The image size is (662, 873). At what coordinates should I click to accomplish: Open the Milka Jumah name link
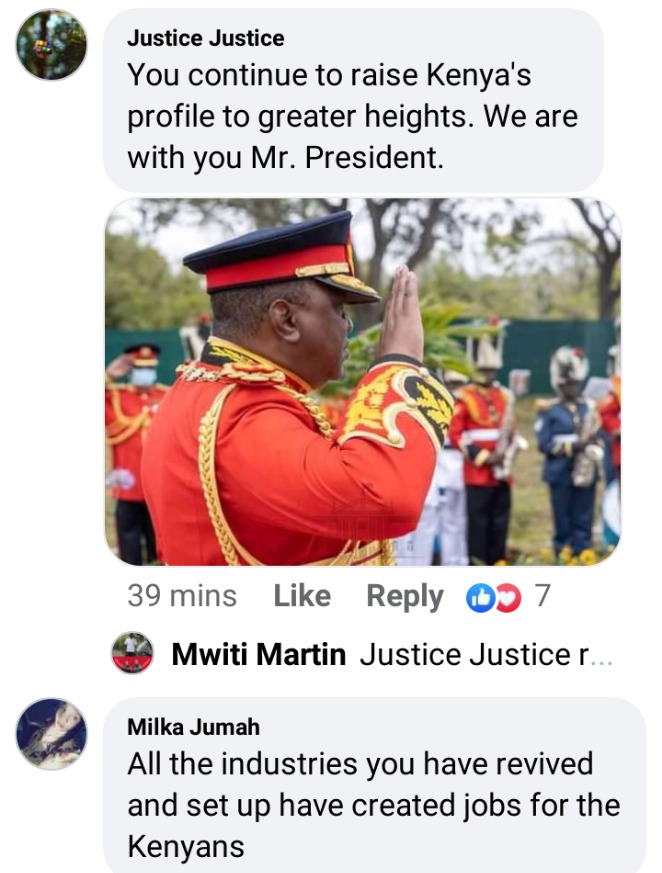pyautogui.click(x=193, y=727)
